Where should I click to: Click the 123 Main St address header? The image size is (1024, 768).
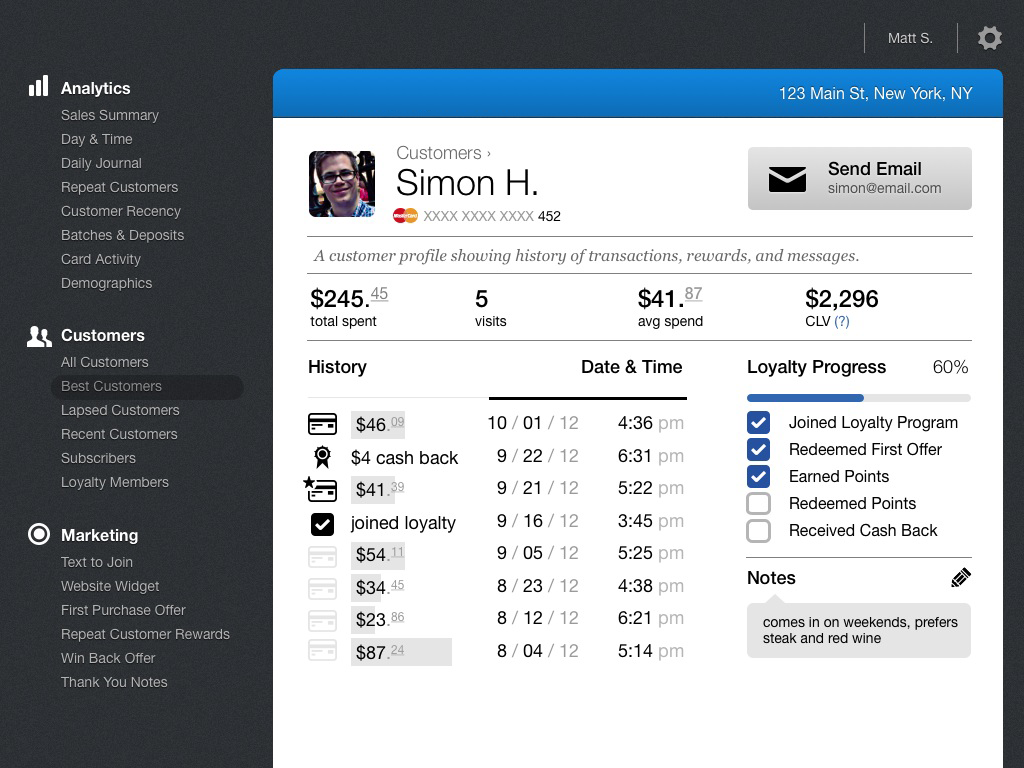tap(875, 93)
